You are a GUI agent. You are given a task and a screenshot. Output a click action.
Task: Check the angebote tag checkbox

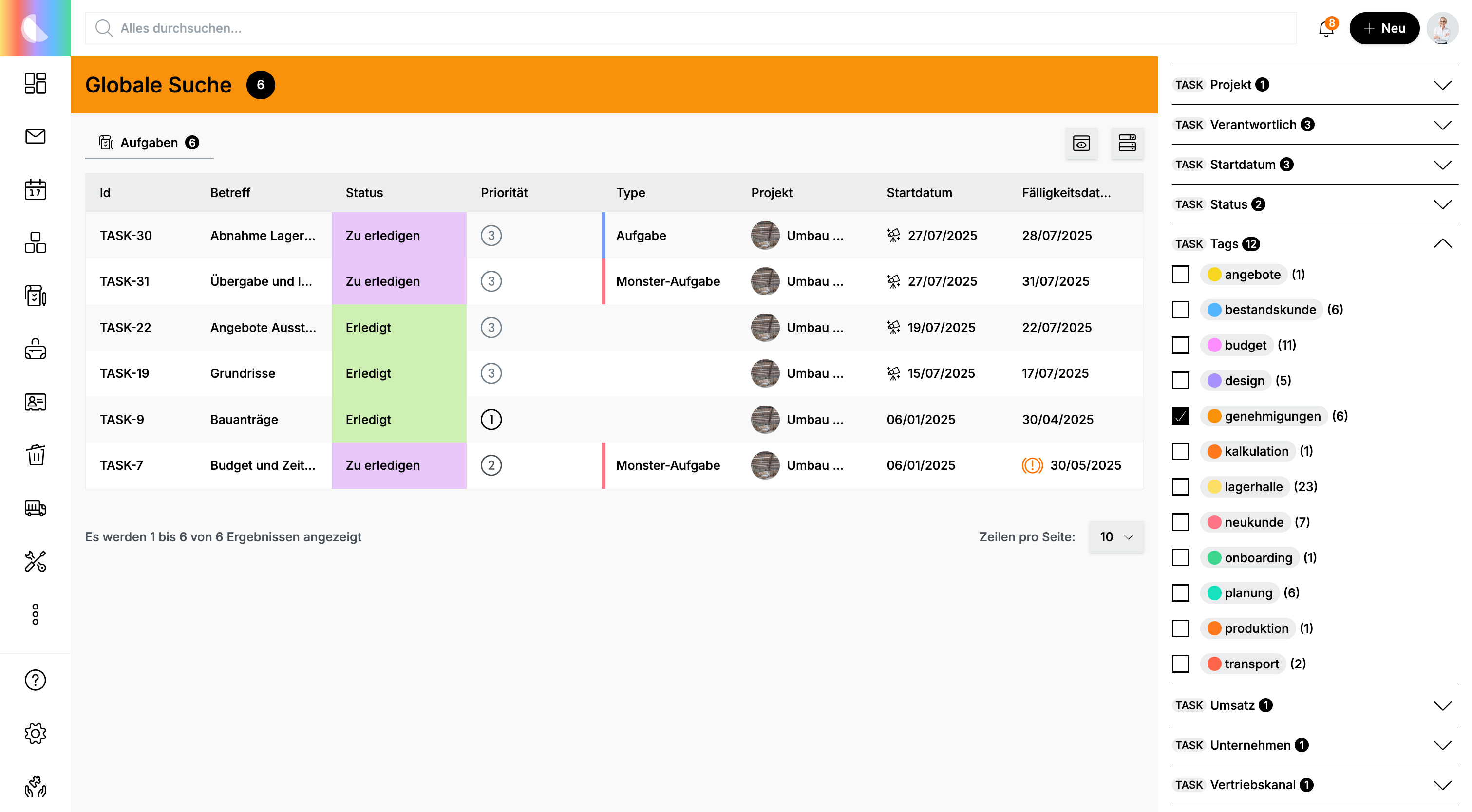tap(1181, 275)
